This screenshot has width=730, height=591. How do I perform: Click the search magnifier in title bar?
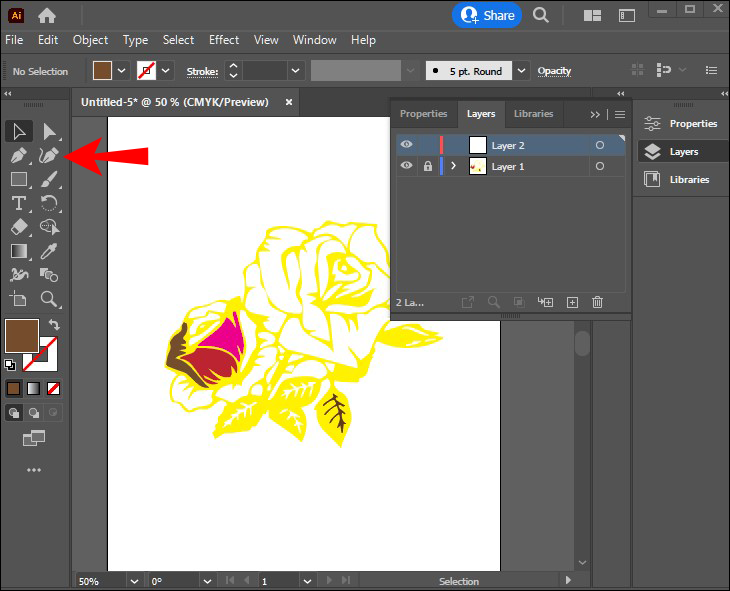tap(540, 15)
